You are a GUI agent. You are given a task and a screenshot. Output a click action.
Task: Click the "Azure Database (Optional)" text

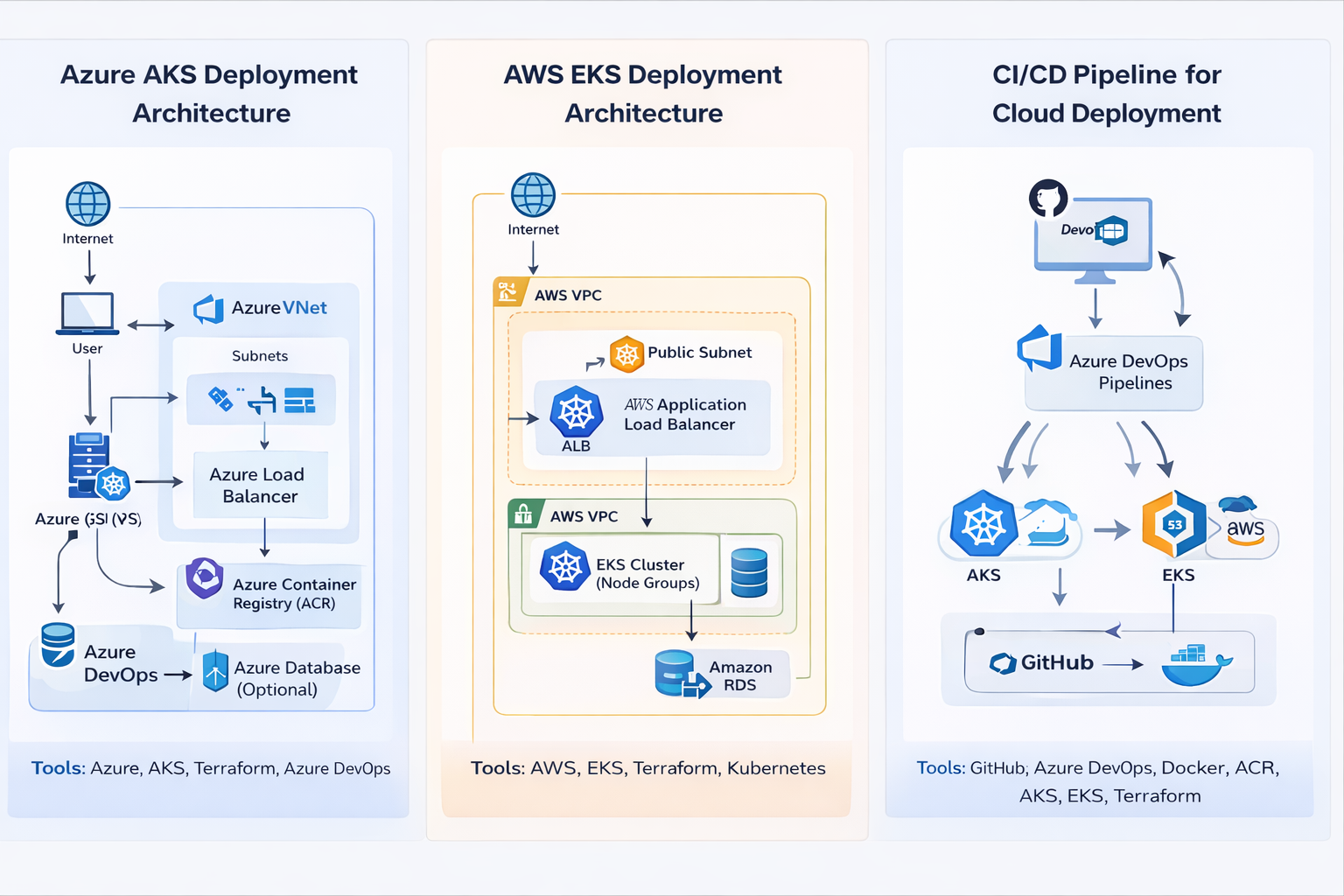click(297, 679)
